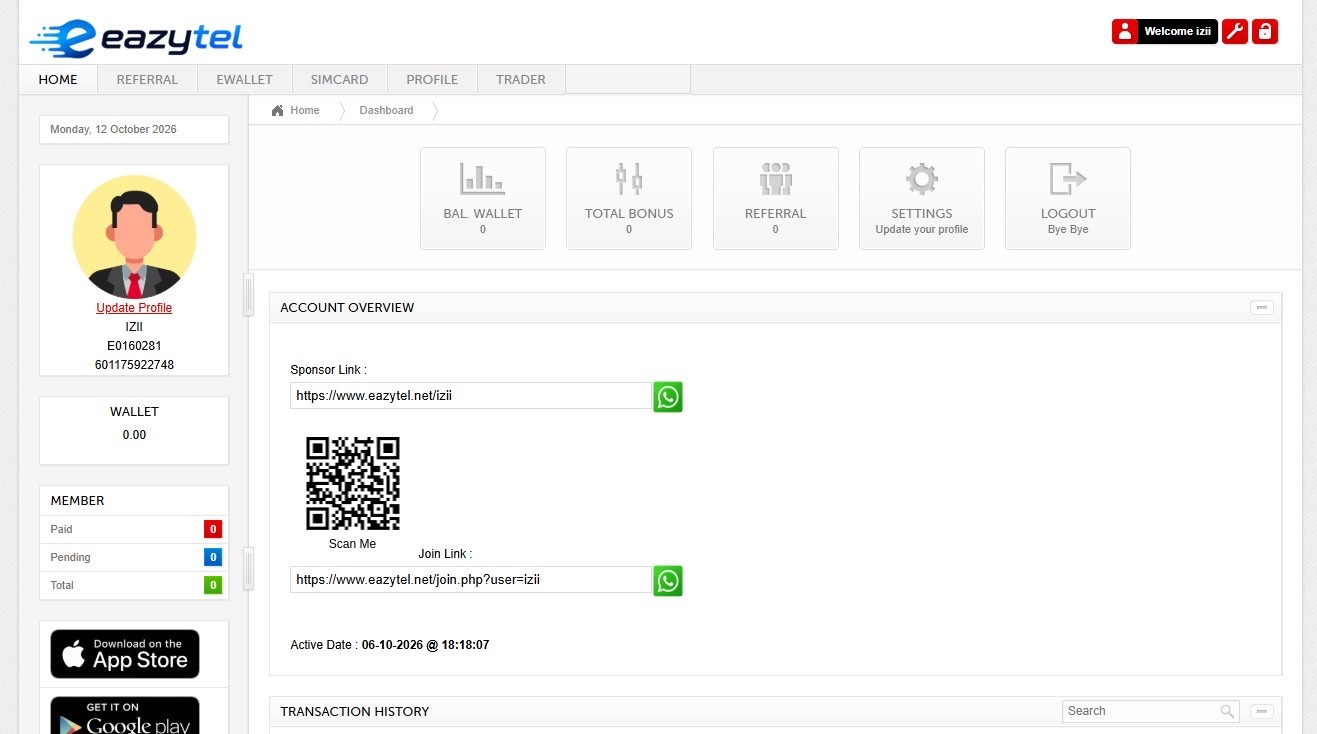The width and height of the screenshot is (1317, 734).
Task: Share Join Link via WhatsApp icon
Action: (668, 580)
